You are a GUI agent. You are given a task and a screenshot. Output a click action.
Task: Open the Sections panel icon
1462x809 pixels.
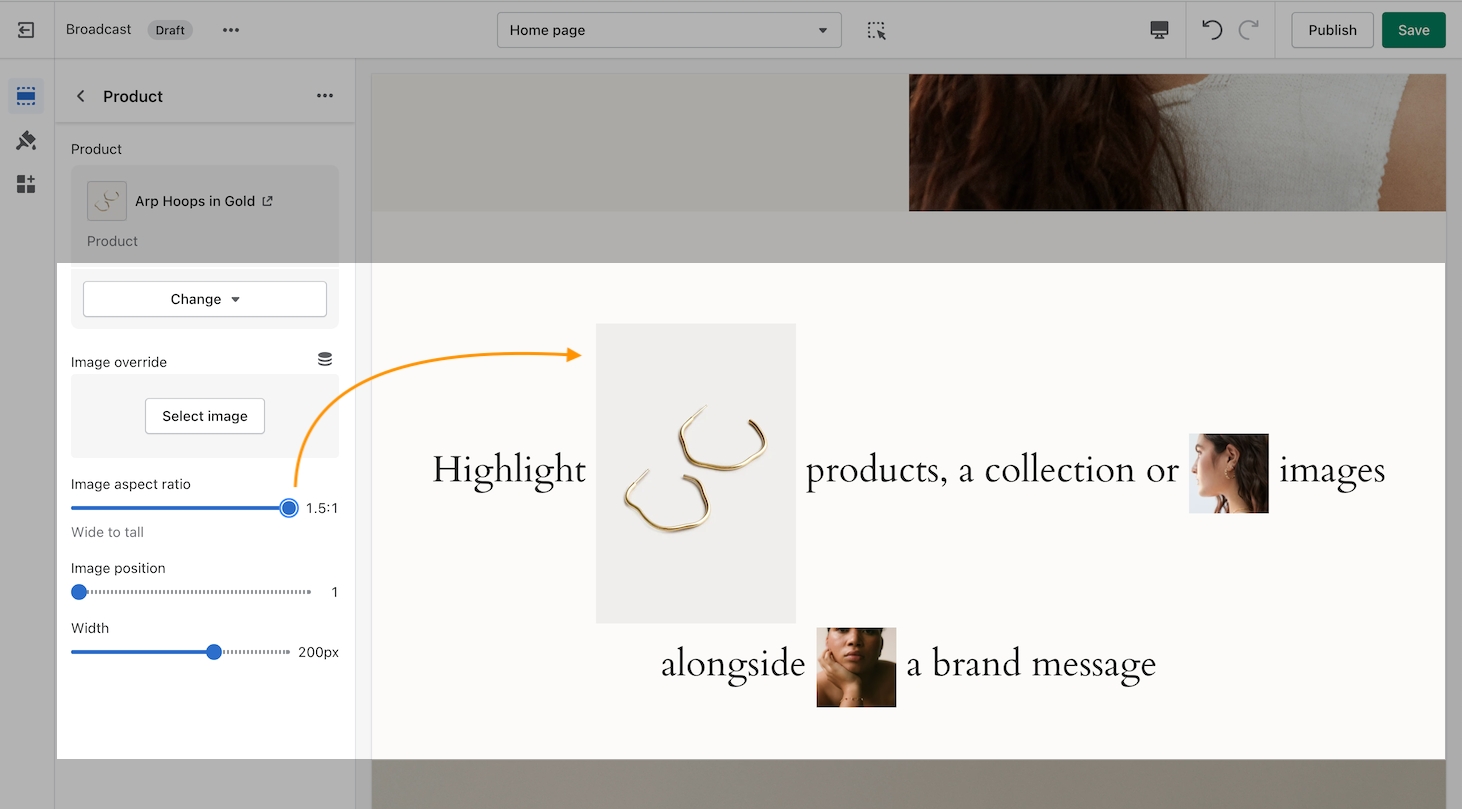click(x=26, y=97)
